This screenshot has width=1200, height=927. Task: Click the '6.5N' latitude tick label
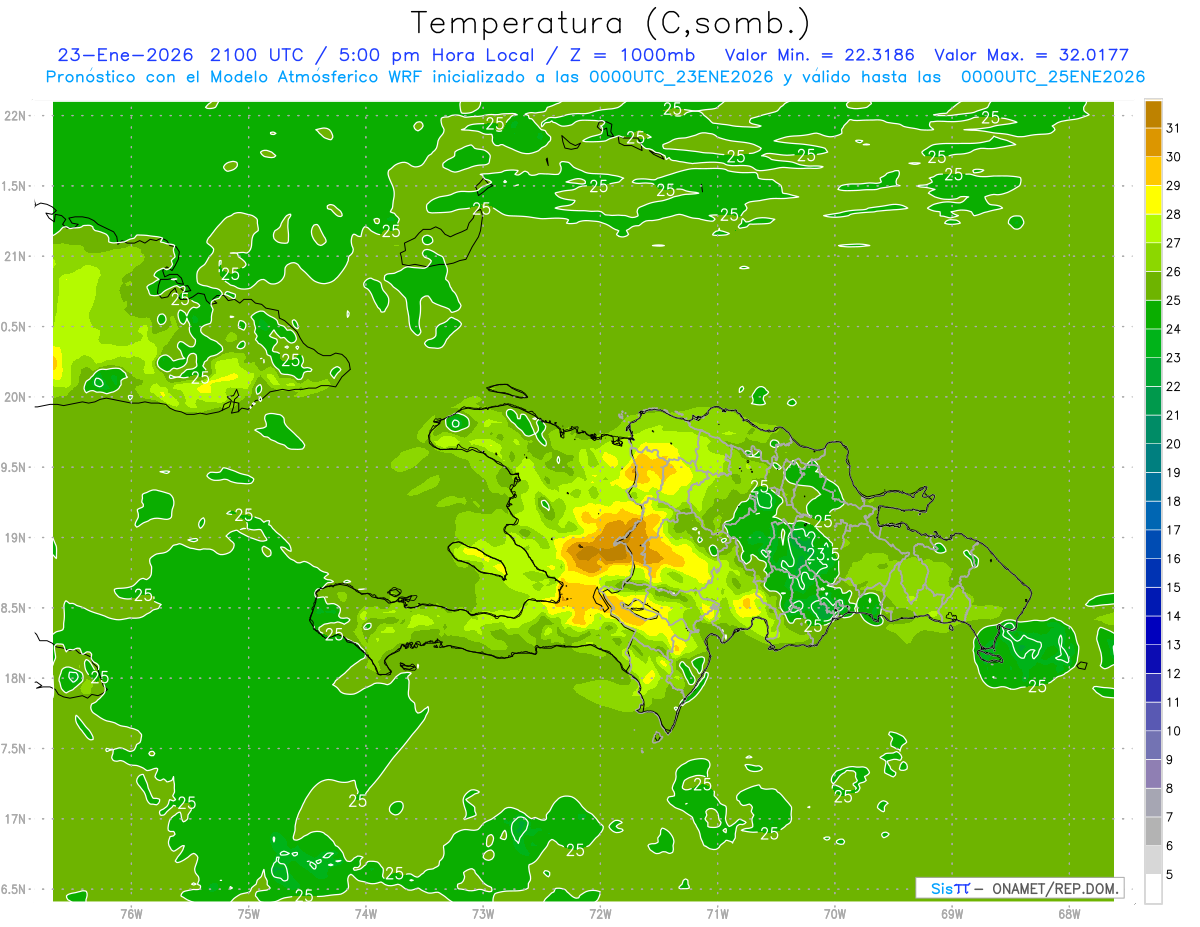pos(15,889)
